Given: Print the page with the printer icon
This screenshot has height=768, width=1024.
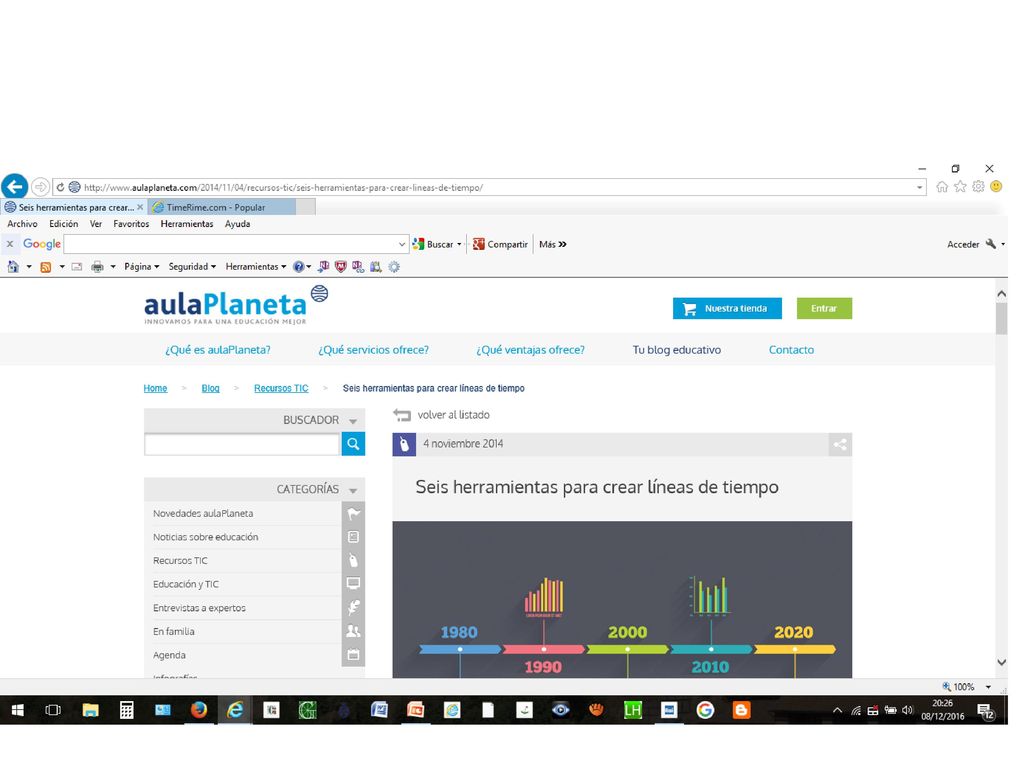Looking at the screenshot, I should pos(97,266).
